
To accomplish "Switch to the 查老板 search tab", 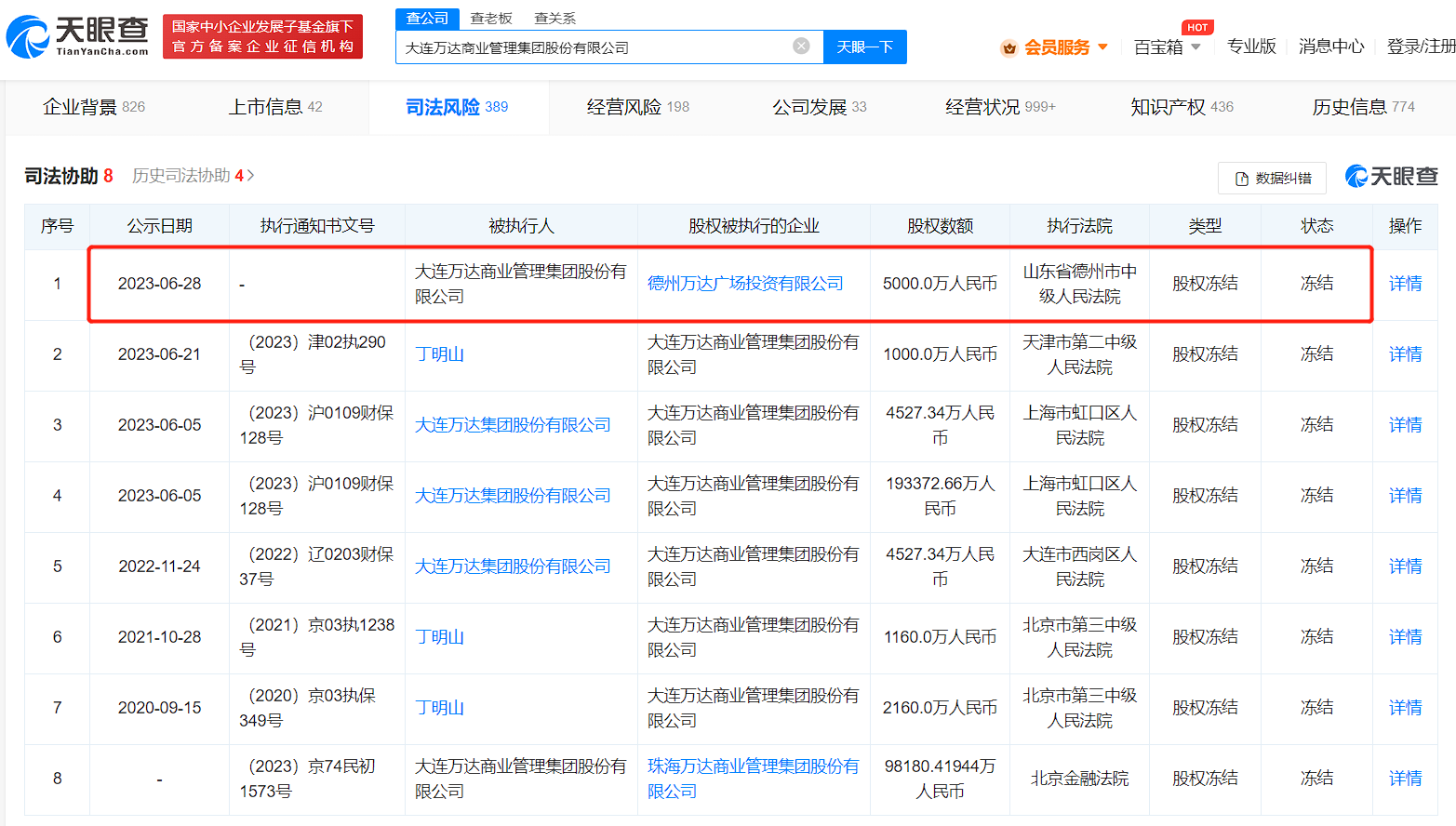I will [x=491, y=19].
